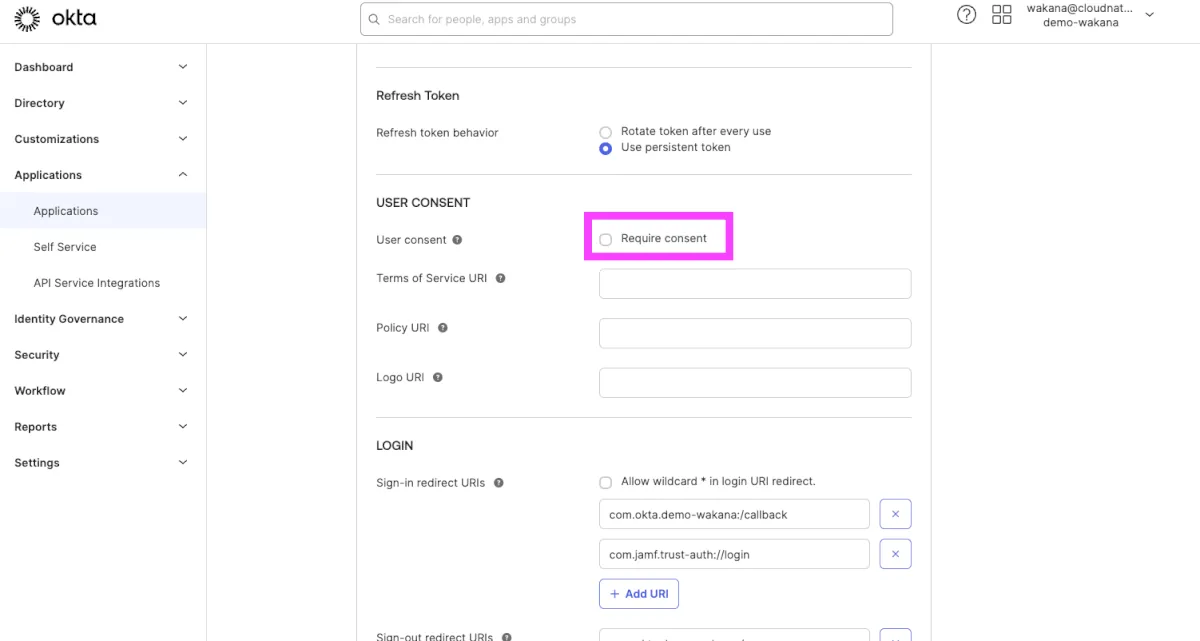Remove the com.okta.demo-wakana callback URI
Viewport: 1200px width, 641px height.
pyautogui.click(x=895, y=514)
